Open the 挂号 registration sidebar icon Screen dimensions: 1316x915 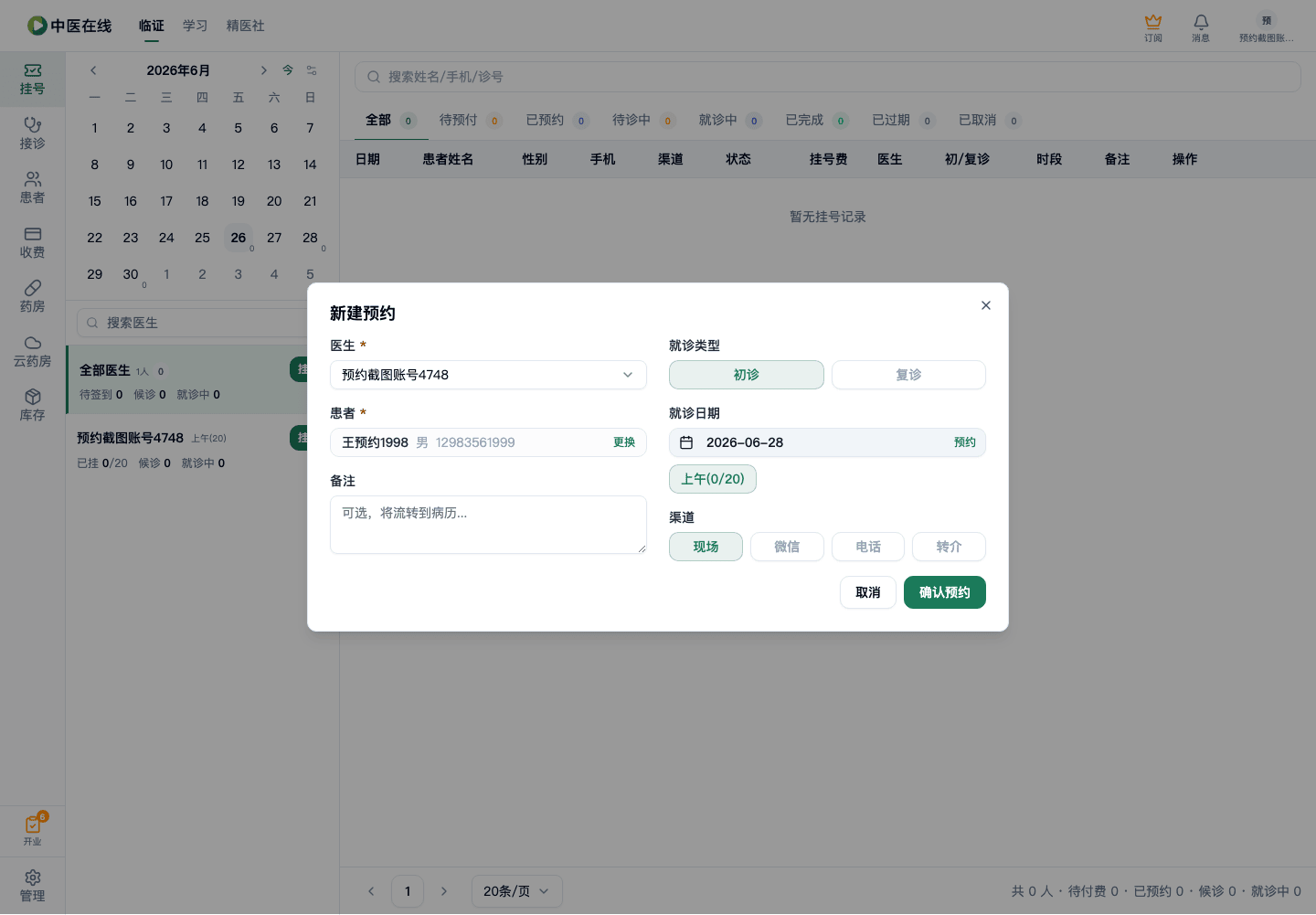coord(32,80)
